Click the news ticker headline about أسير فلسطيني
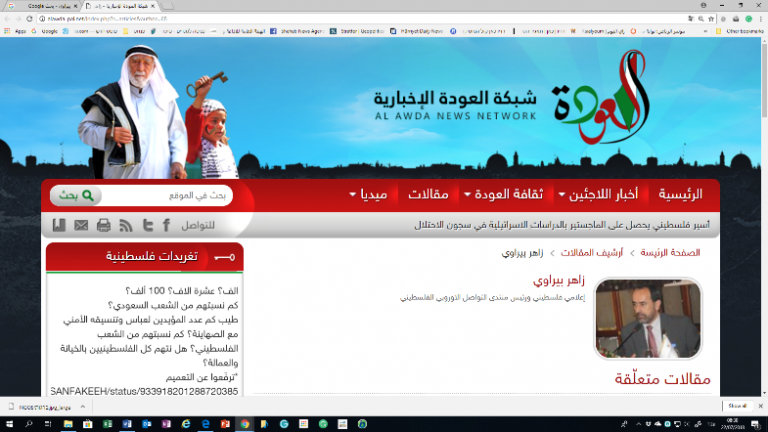The width and height of the screenshot is (768, 432). pyautogui.click(x=562, y=225)
